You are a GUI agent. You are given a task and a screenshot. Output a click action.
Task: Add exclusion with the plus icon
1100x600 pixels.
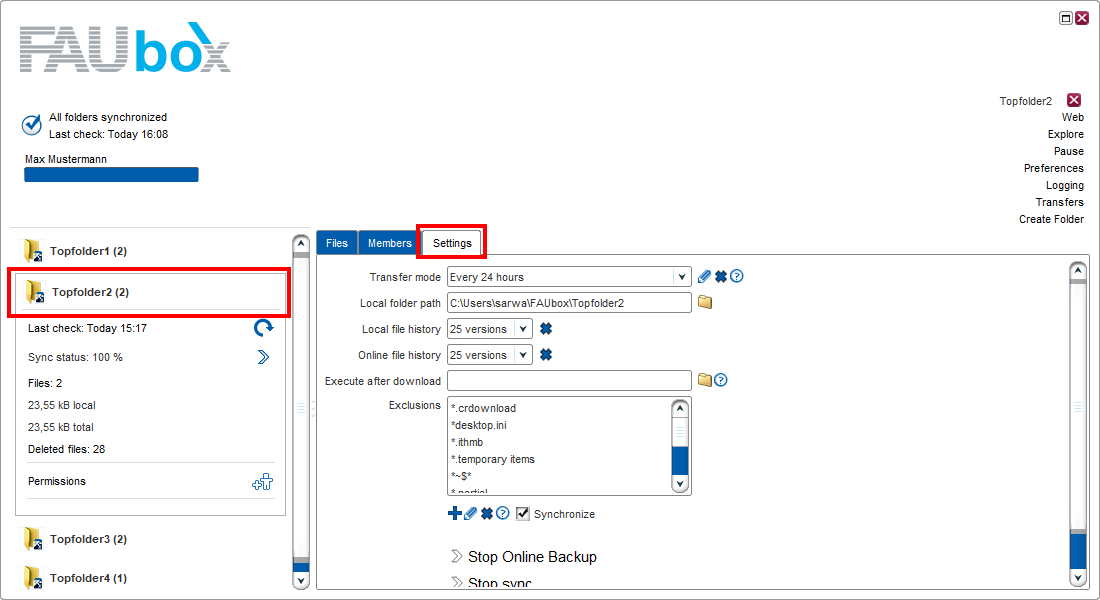tap(455, 514)
